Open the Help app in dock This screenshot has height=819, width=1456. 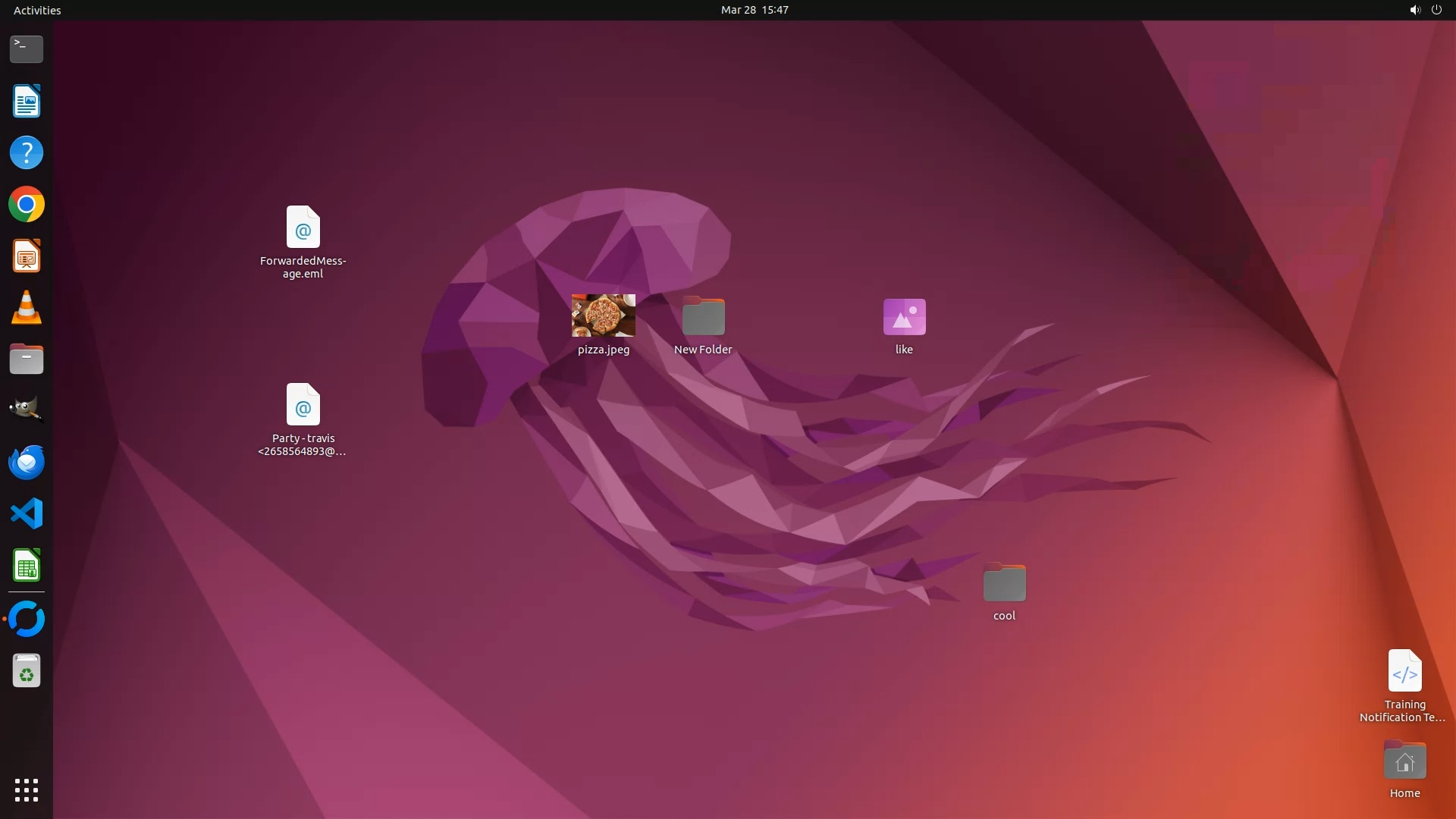[27, 153]
